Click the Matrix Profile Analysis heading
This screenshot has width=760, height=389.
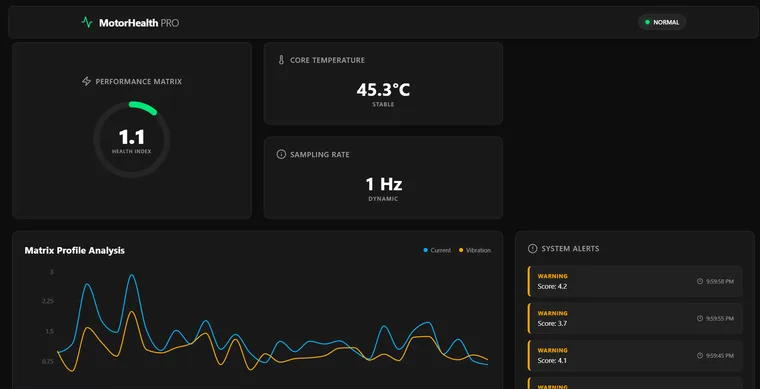[75, 250]
